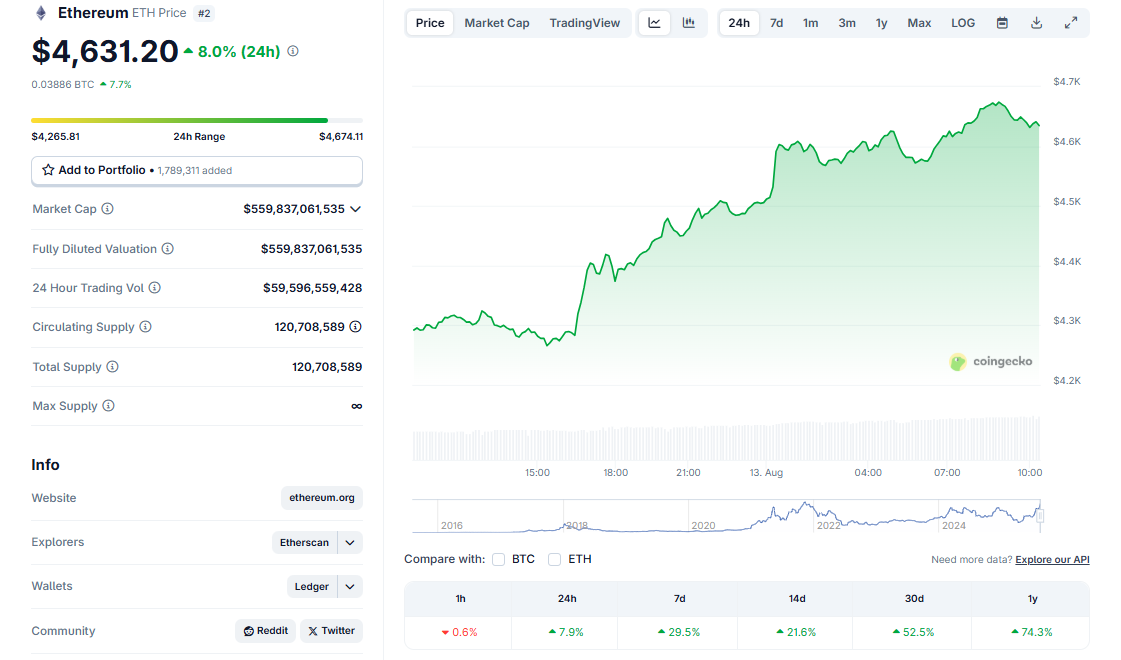Click the 0.6% 1h change cell
This screenshot has width=1121, height=660.
459,632
